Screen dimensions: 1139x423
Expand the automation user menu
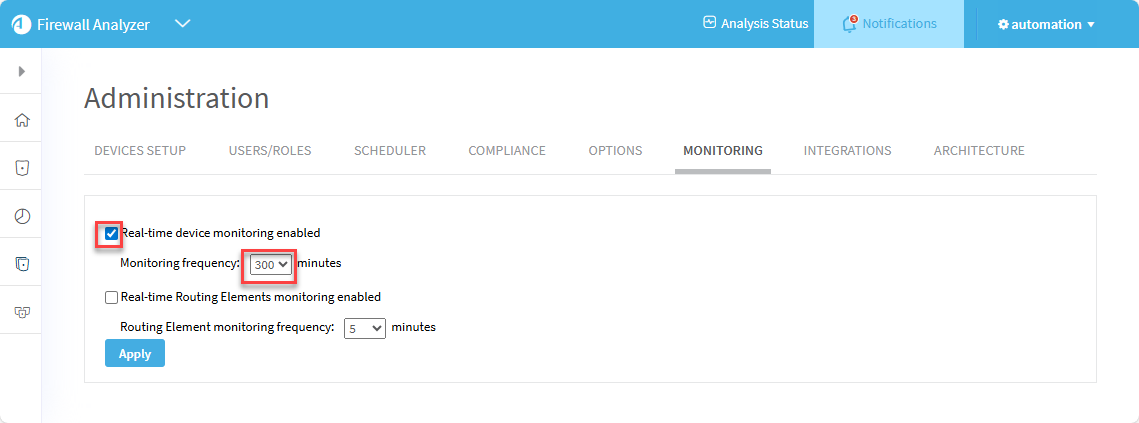[1046, 24]
